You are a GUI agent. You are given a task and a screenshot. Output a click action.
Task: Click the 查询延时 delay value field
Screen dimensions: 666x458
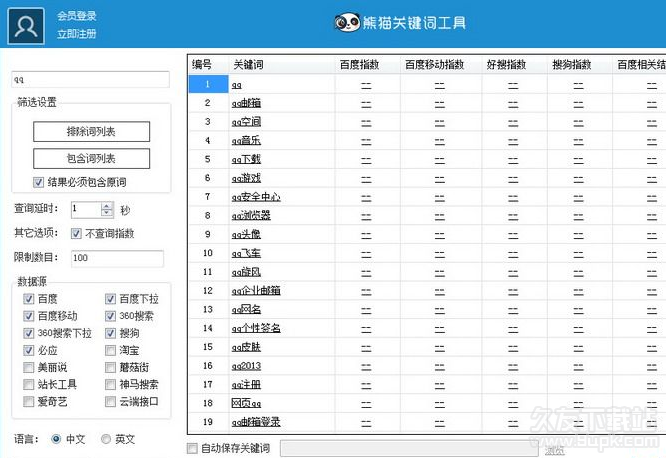coord(87,209)
